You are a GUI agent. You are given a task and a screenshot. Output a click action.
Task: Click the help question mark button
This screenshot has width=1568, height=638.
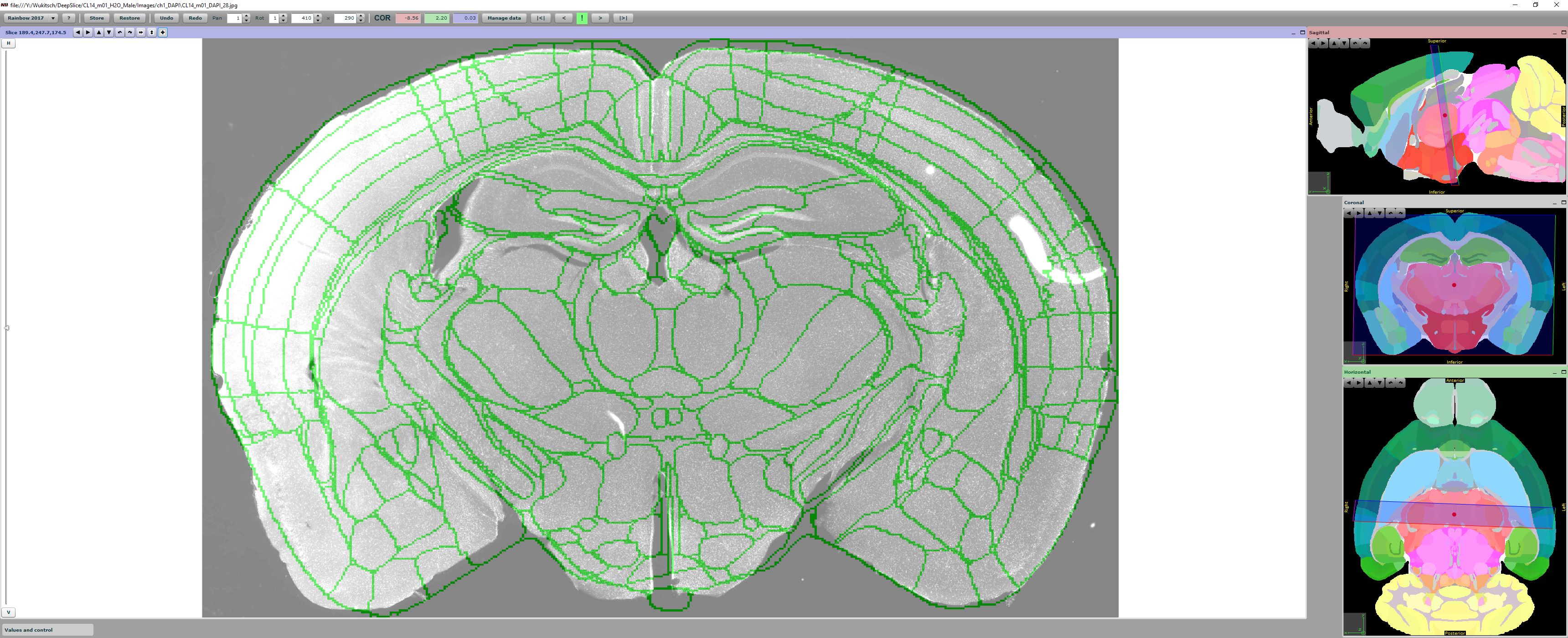click(x=69, y=18)
